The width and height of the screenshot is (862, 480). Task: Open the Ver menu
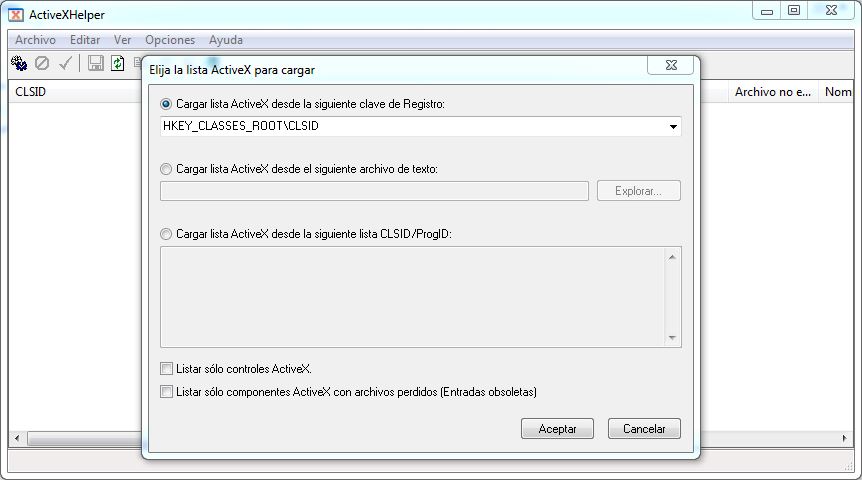[x=123, y=40]
